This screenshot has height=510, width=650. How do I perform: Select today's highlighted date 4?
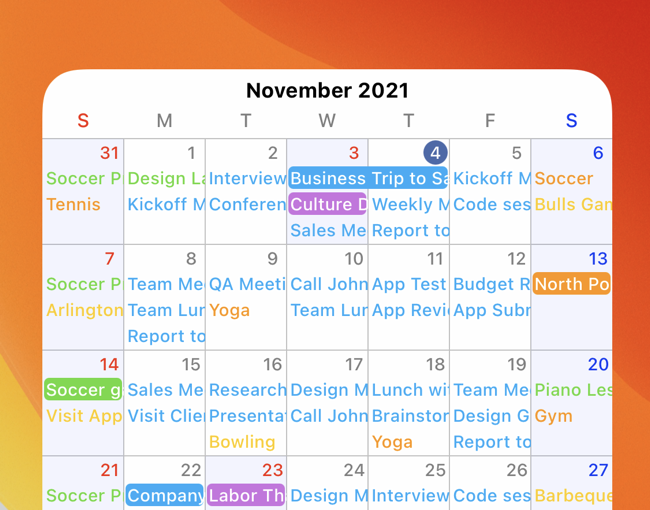435,153
